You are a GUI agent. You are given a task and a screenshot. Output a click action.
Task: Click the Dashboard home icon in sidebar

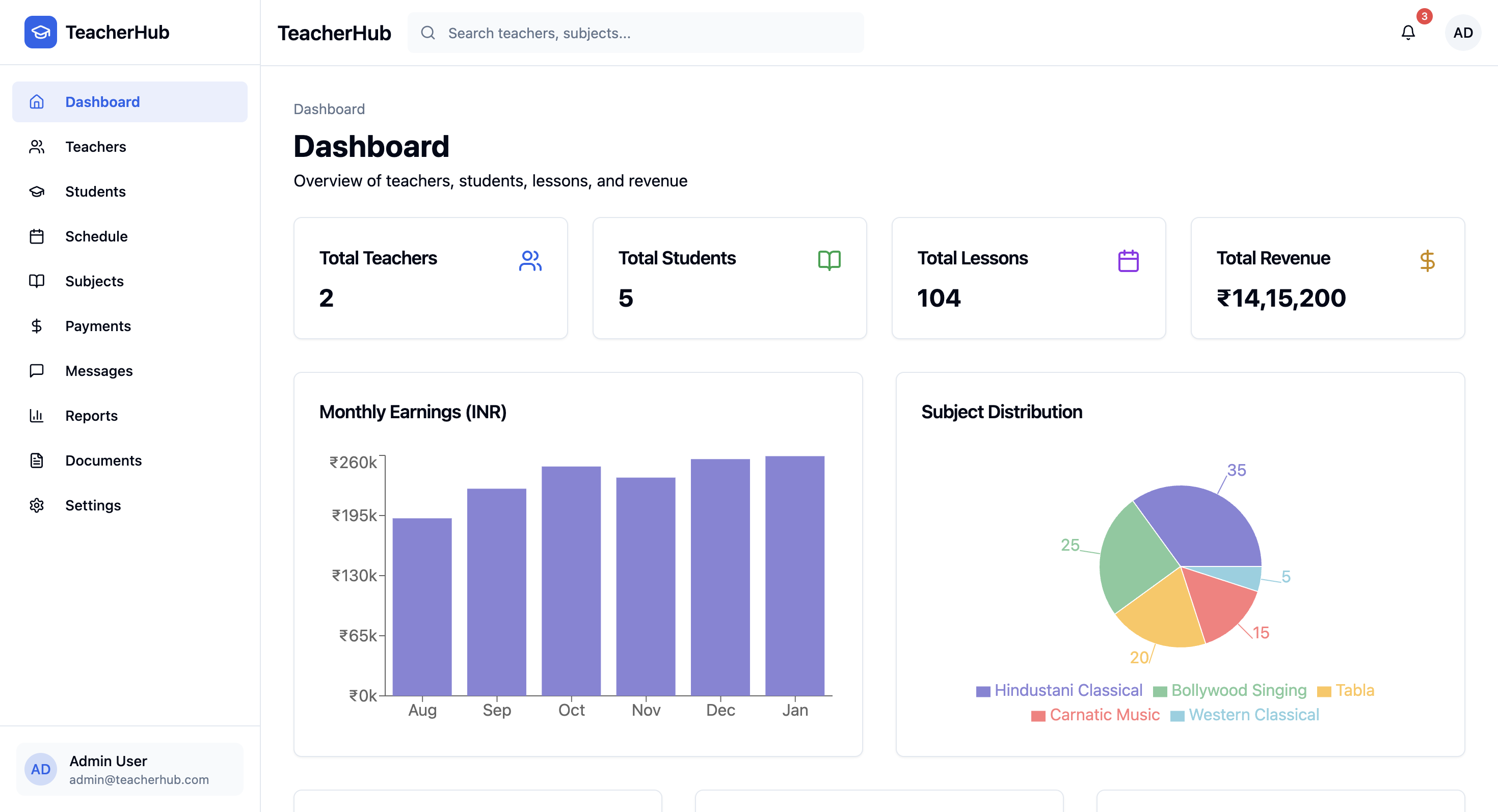pos(37,102)
